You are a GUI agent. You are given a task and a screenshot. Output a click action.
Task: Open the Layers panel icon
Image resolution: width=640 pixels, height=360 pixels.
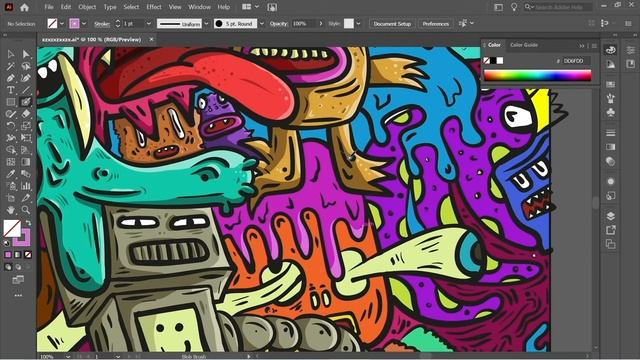(x=611, y=216)
